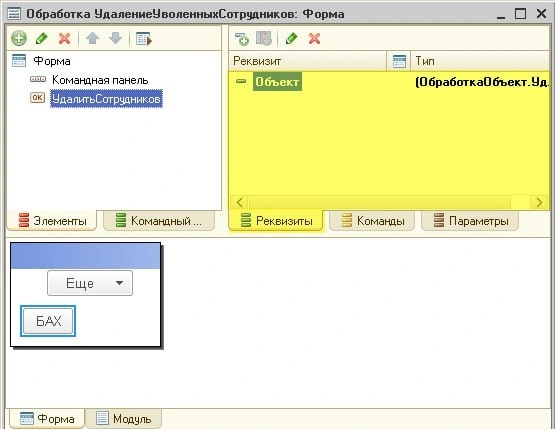Click the pencil edit icon in elements toolbar
555x430 pixels.
point(42,38)
